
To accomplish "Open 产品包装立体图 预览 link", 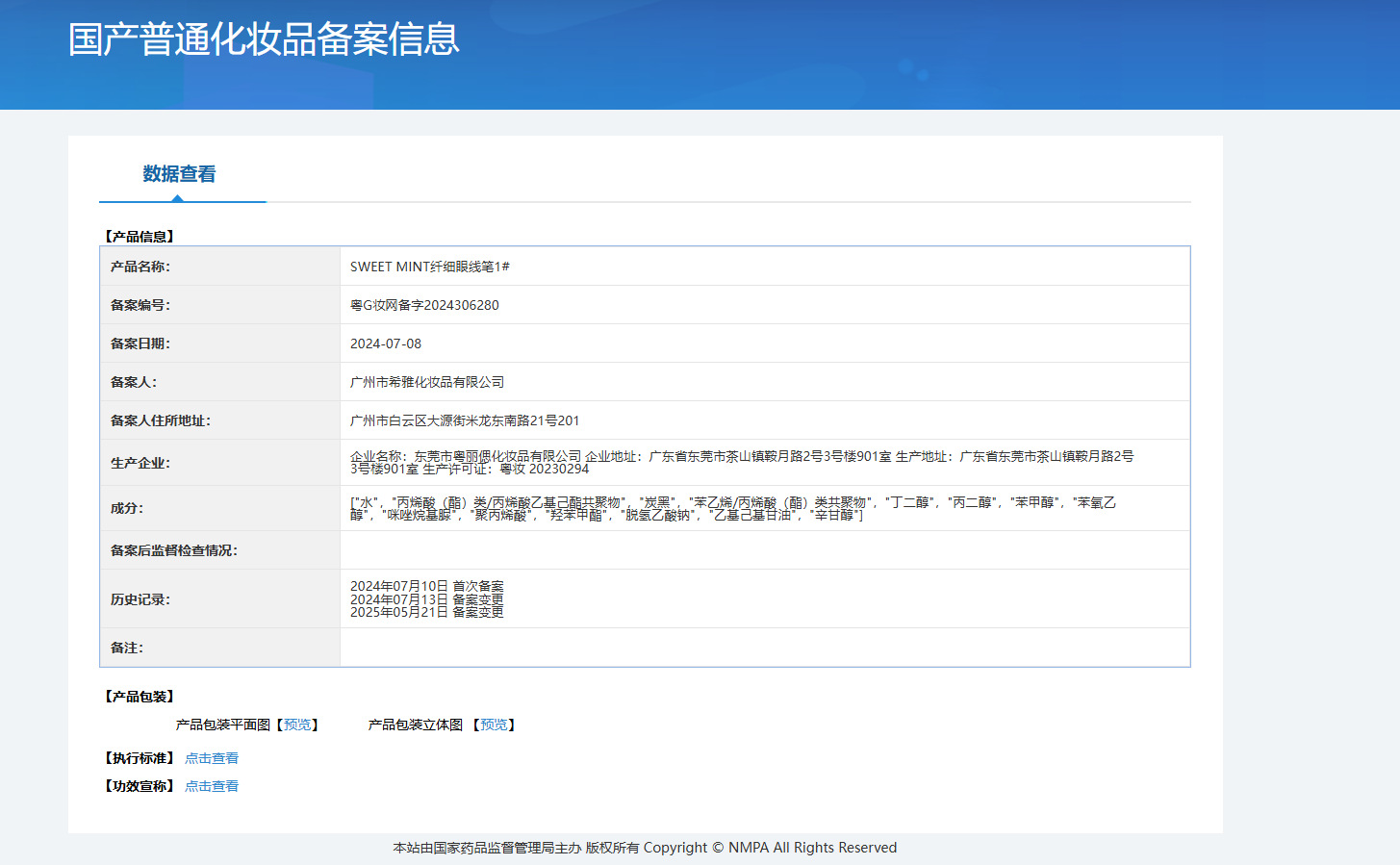I will pyautogui.click(x=494, y=725).
